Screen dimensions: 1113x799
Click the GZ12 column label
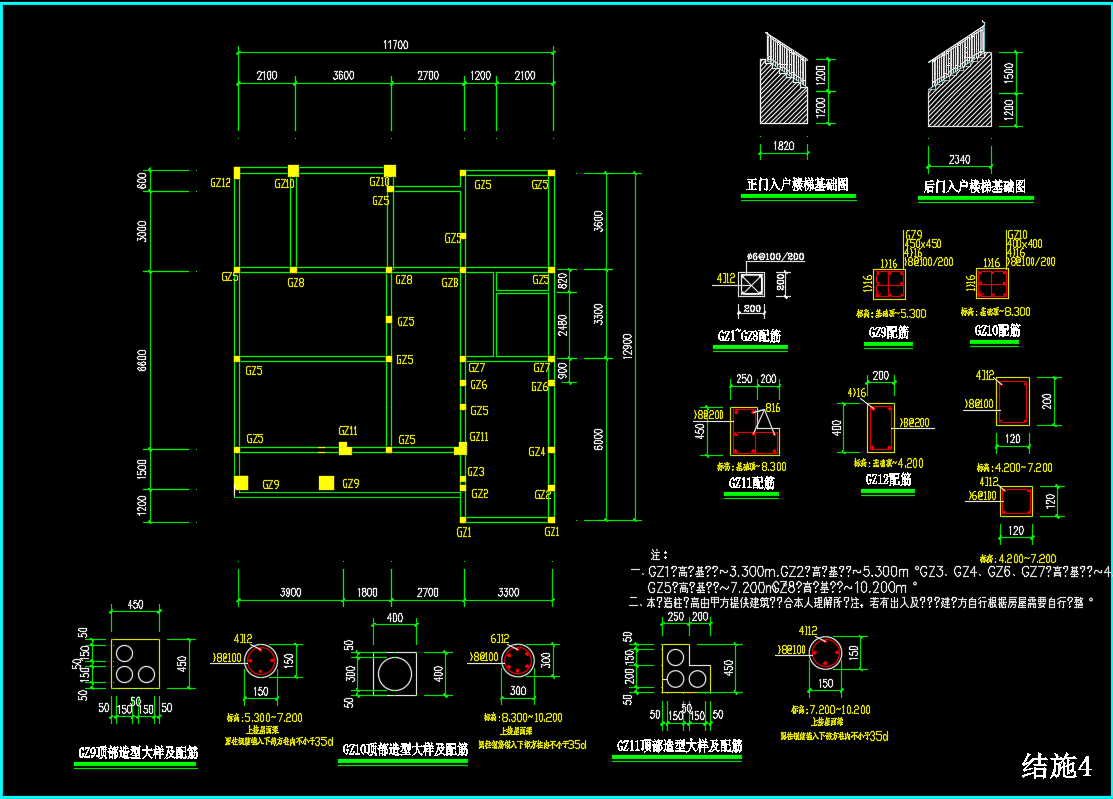point(220,183)
